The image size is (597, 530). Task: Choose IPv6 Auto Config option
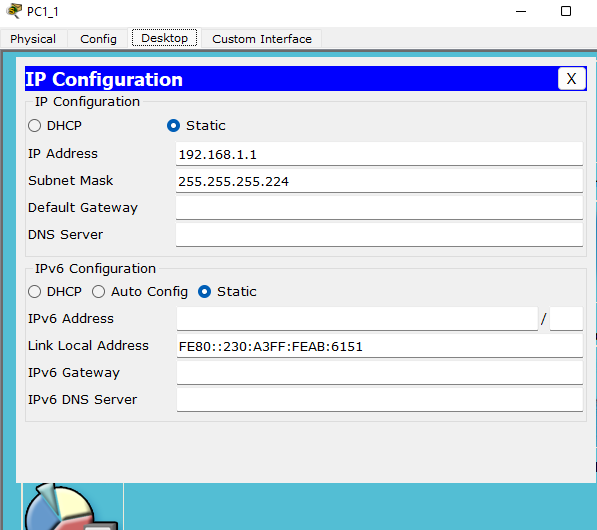click(98, 292)
